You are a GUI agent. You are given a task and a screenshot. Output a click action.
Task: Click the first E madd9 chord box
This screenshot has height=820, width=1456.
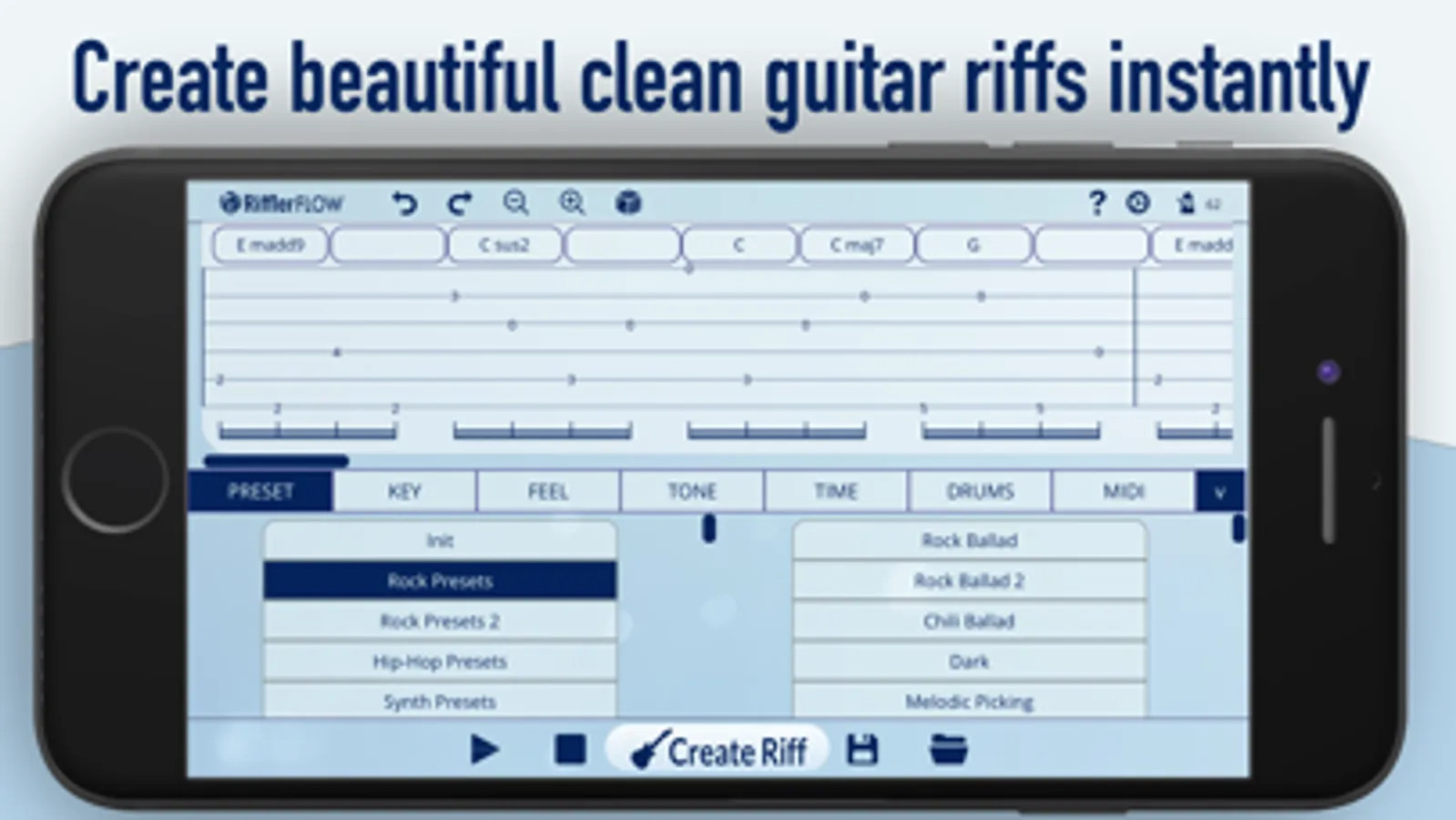pos(270,245)
